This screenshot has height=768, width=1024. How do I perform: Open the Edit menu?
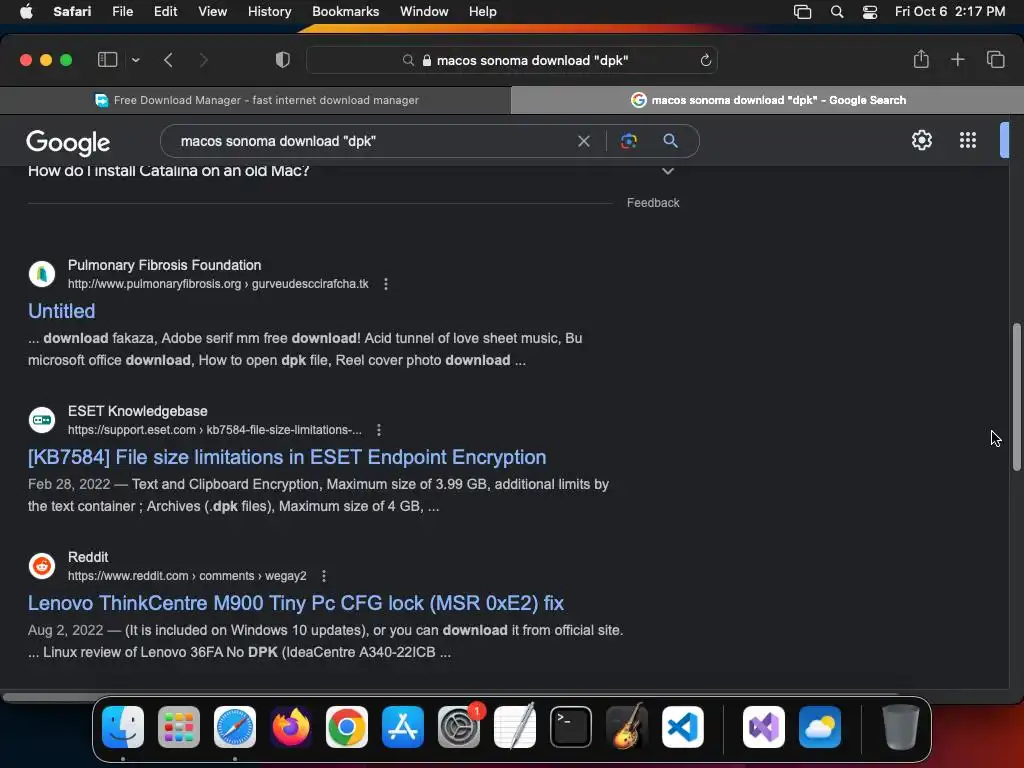(165, 11)
